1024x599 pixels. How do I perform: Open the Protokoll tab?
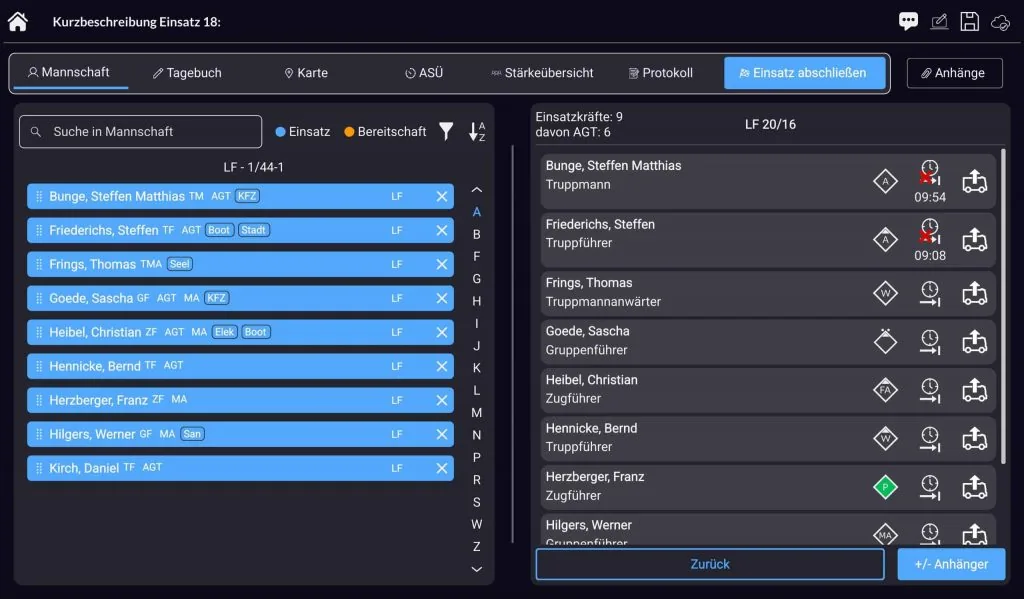660,73
